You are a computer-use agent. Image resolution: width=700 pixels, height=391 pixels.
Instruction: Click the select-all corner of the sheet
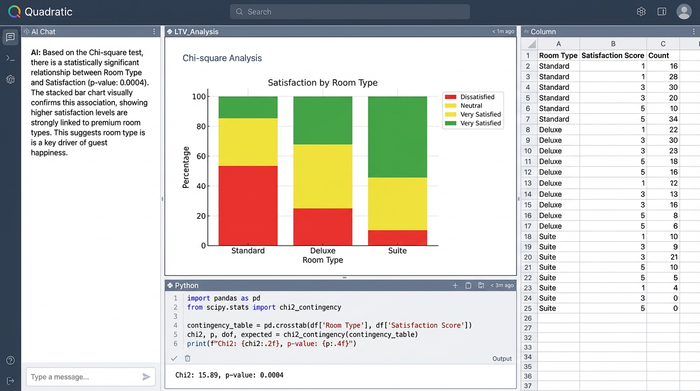[529, 44]
